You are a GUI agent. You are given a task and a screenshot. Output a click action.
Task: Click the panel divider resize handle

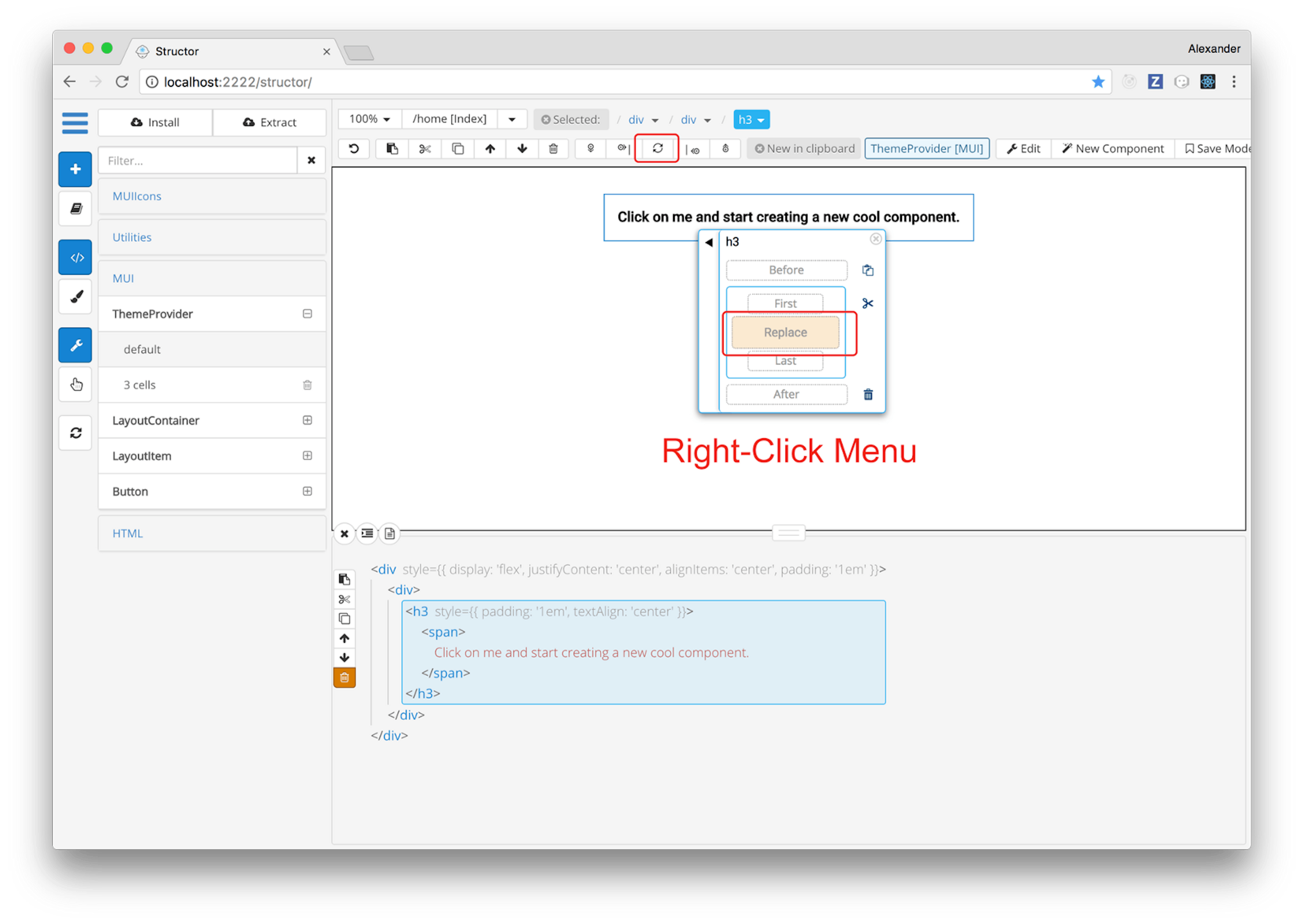click(x=788, y=533)
